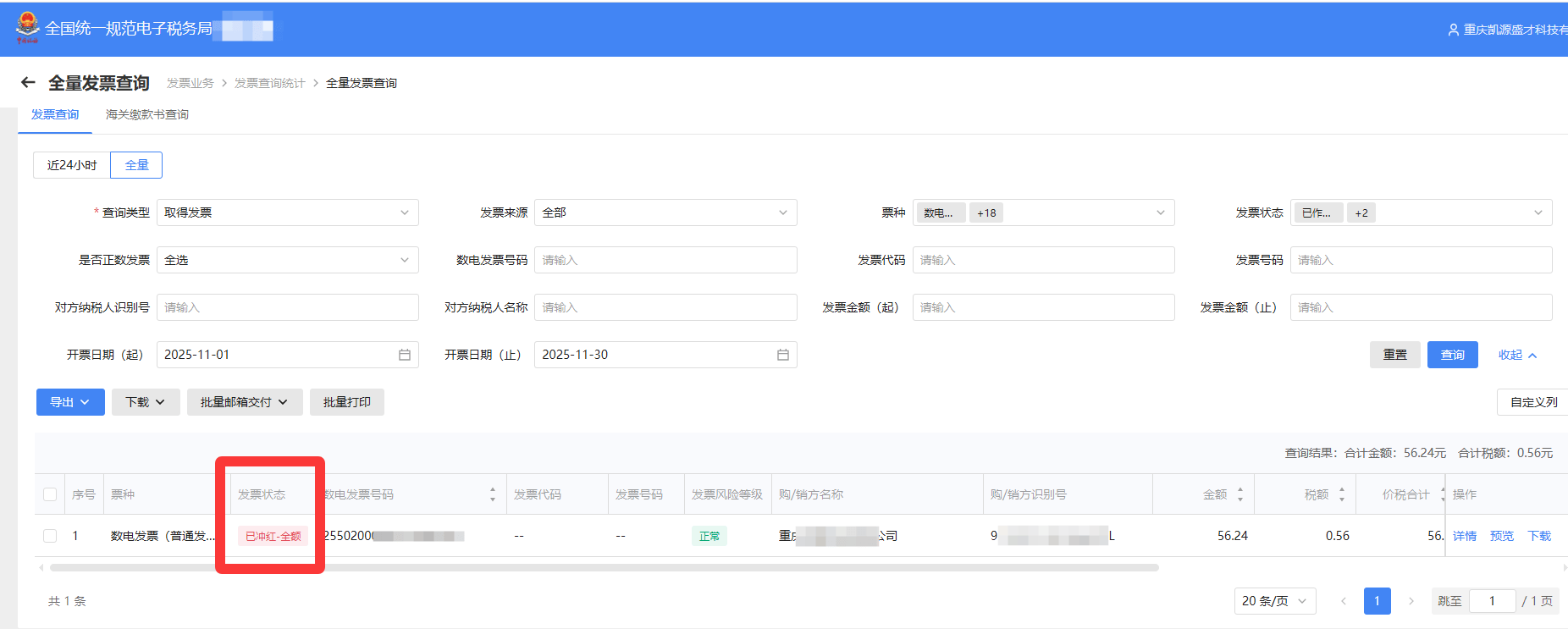This screenshot has height=629, width=1568.
Task: Select the 发票查询 tab
Action: tap(55, 114)
